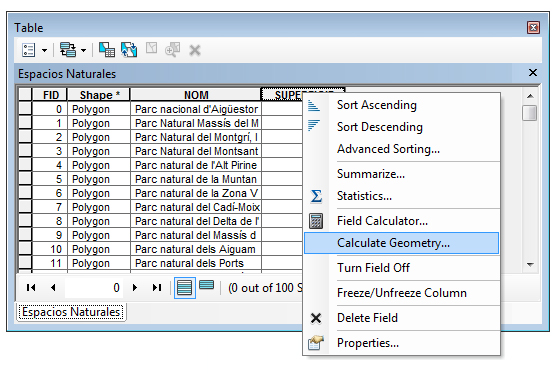Select Calculate Geometry menu item

(x=401, y=243)
